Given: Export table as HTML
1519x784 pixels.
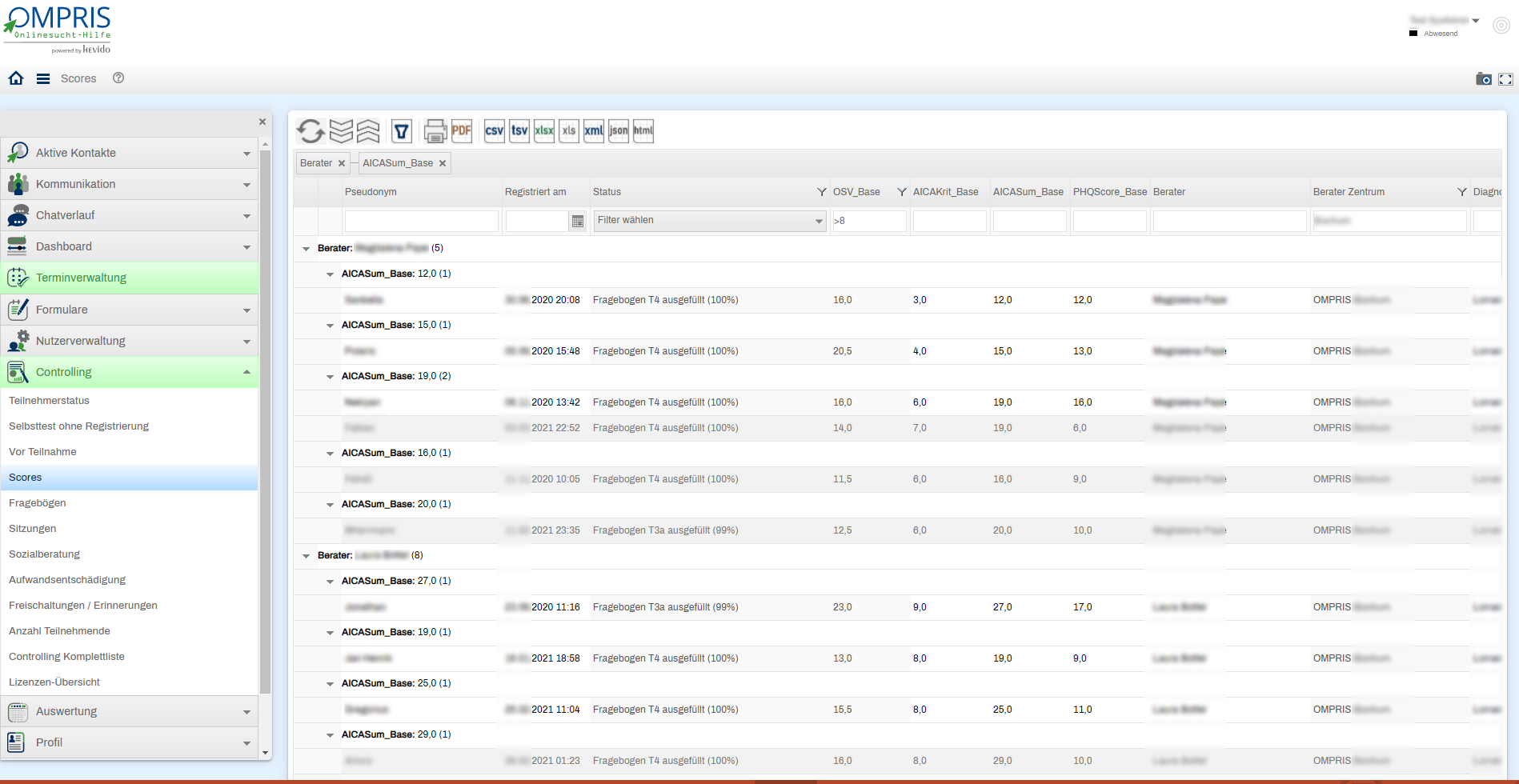Looking at the screenshot, I should [x=643, y=130].
